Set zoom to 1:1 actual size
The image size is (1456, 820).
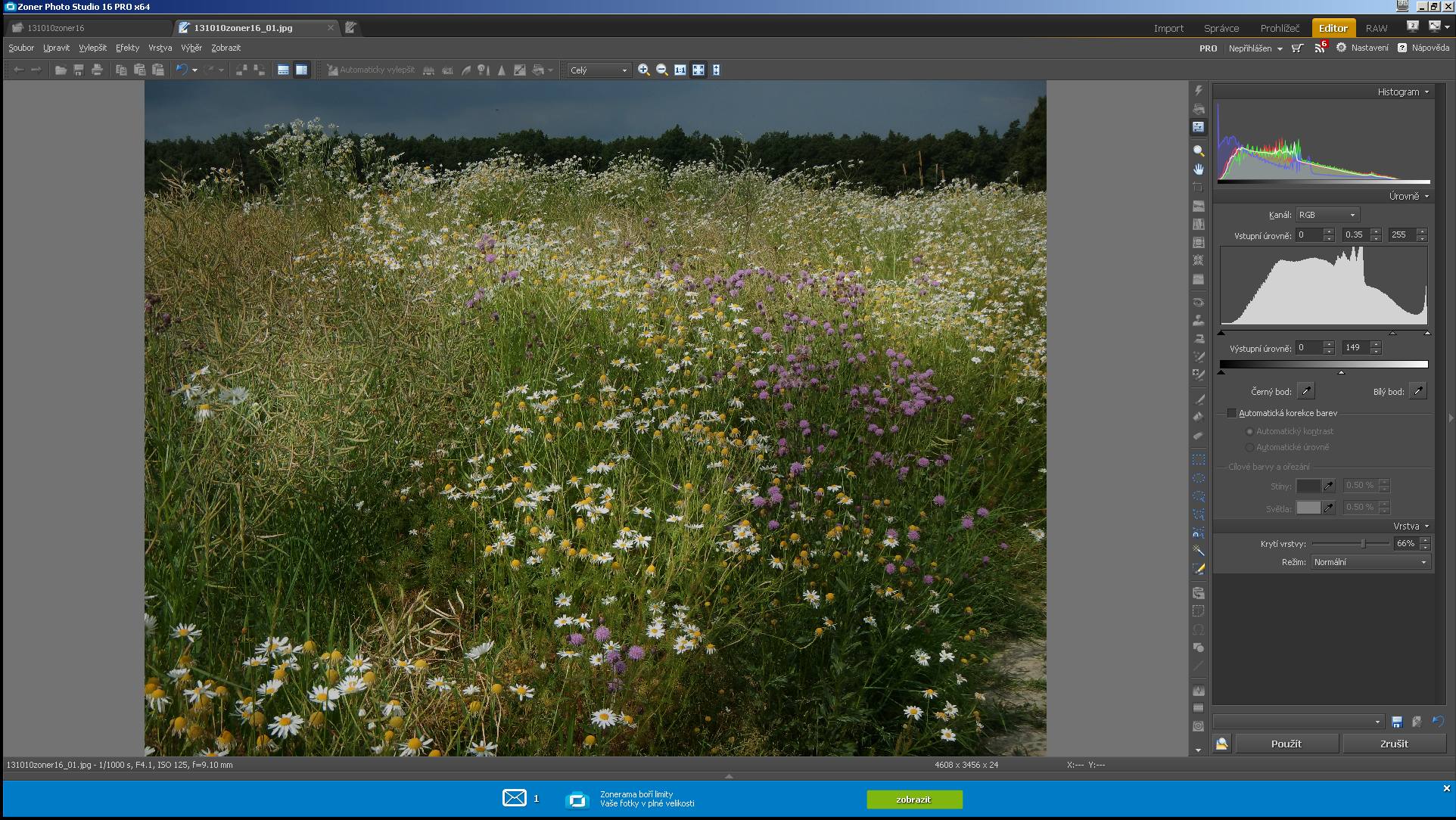click(x=680, y=70)
